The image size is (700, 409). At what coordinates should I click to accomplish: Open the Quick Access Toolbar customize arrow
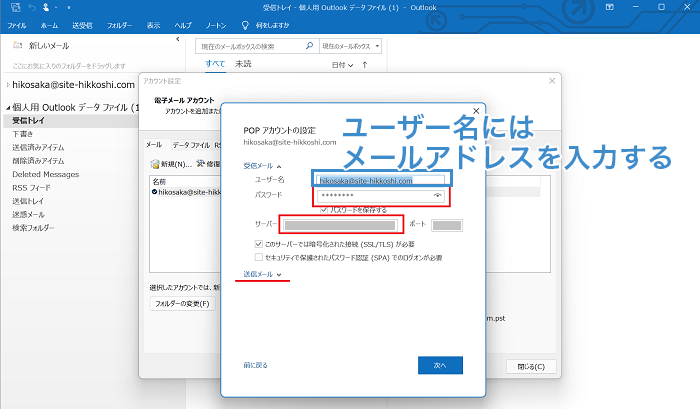tap(69, 8)
